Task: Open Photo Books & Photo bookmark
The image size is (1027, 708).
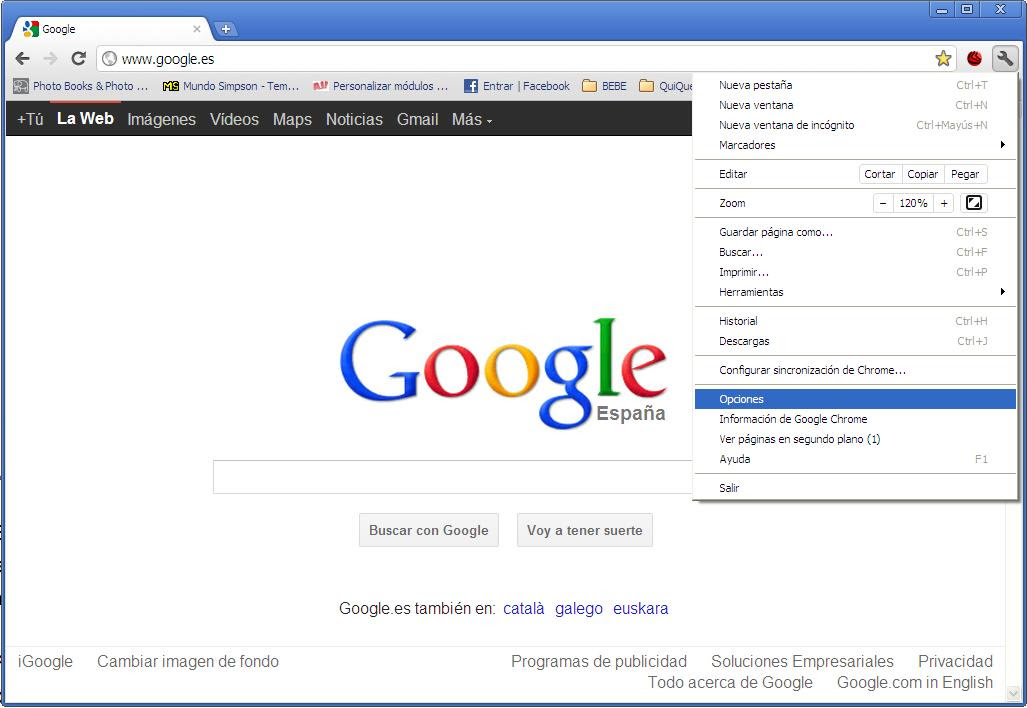Action: (81, 86)
